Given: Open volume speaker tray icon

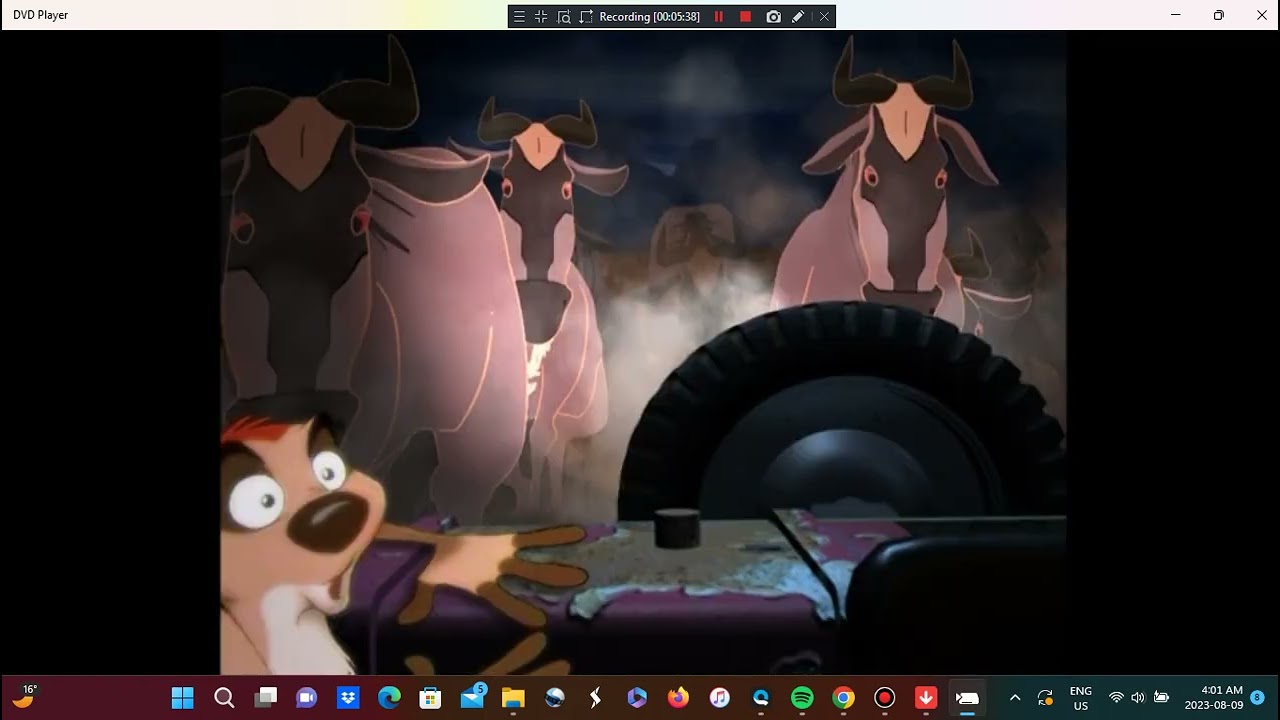Looking at the screenshot, I should (1138, 698).
